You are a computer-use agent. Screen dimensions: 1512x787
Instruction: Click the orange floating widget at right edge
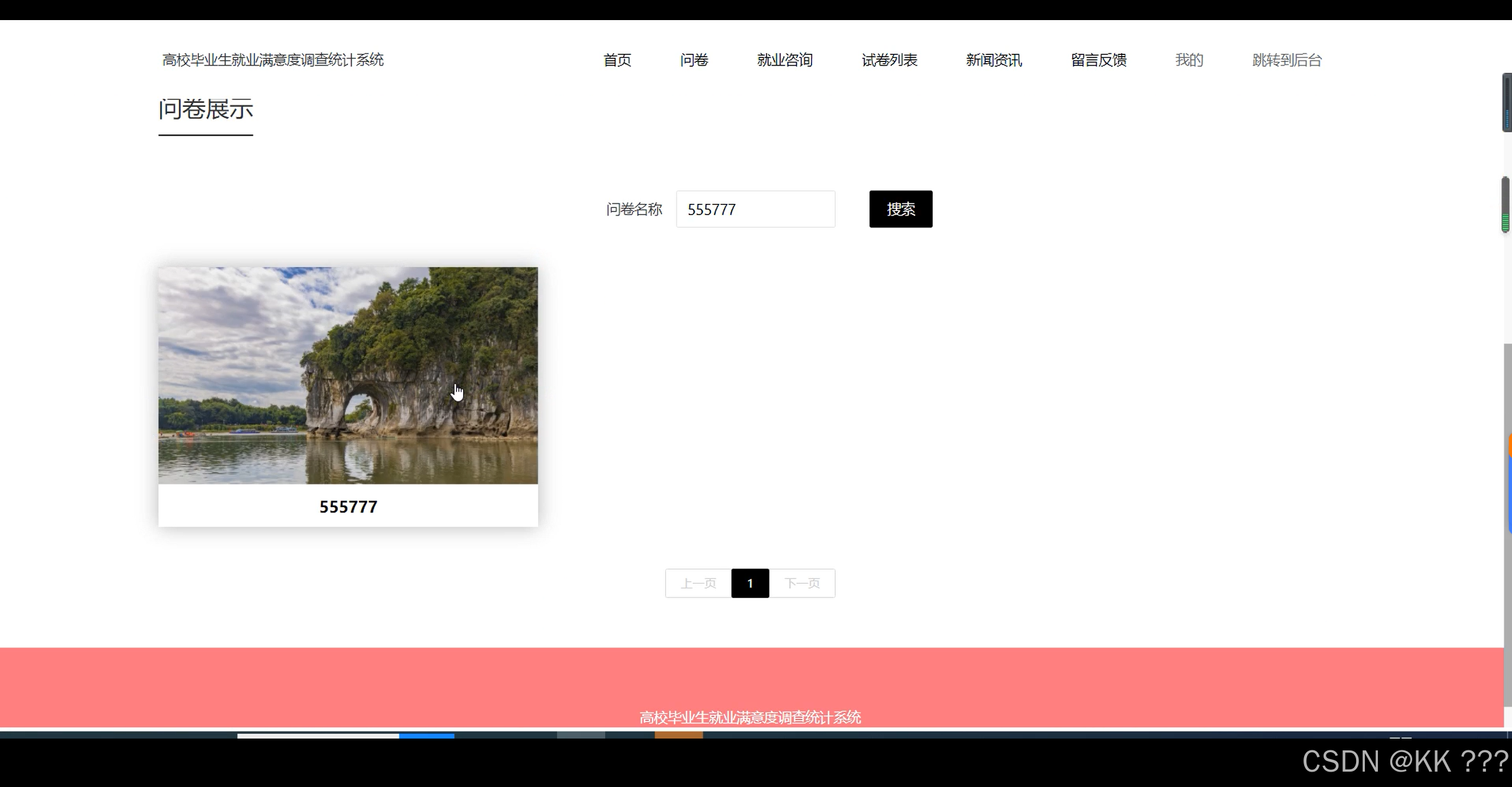(1510, 444)
